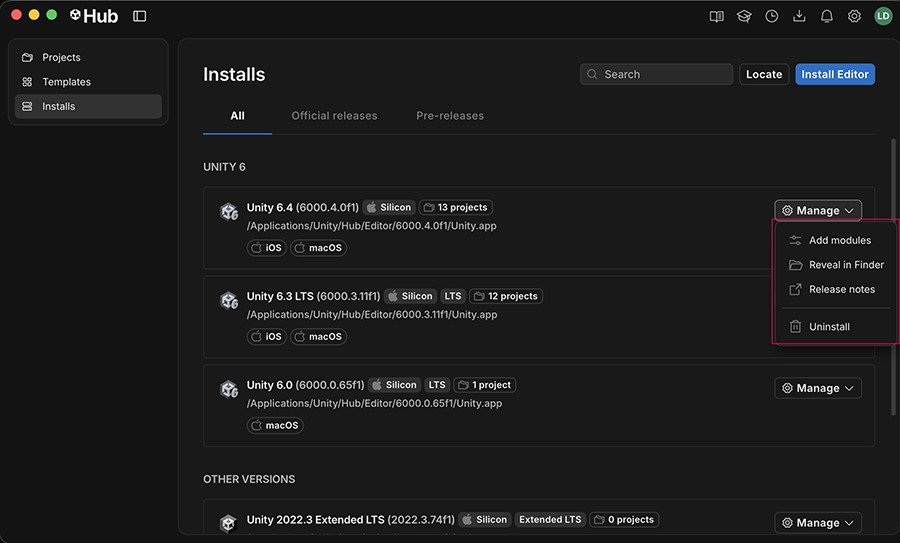Image resolution: width=900 pixels, height=543 pixels.
Task: Click the installs list vertical scrollbar
Action: pyautogui.click(x=893, y=277)
